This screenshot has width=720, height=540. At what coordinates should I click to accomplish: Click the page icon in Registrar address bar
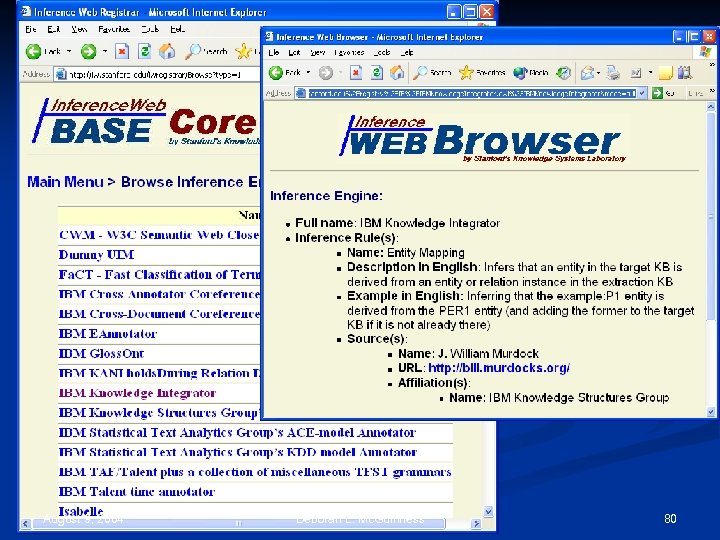(x=60, y=74)
